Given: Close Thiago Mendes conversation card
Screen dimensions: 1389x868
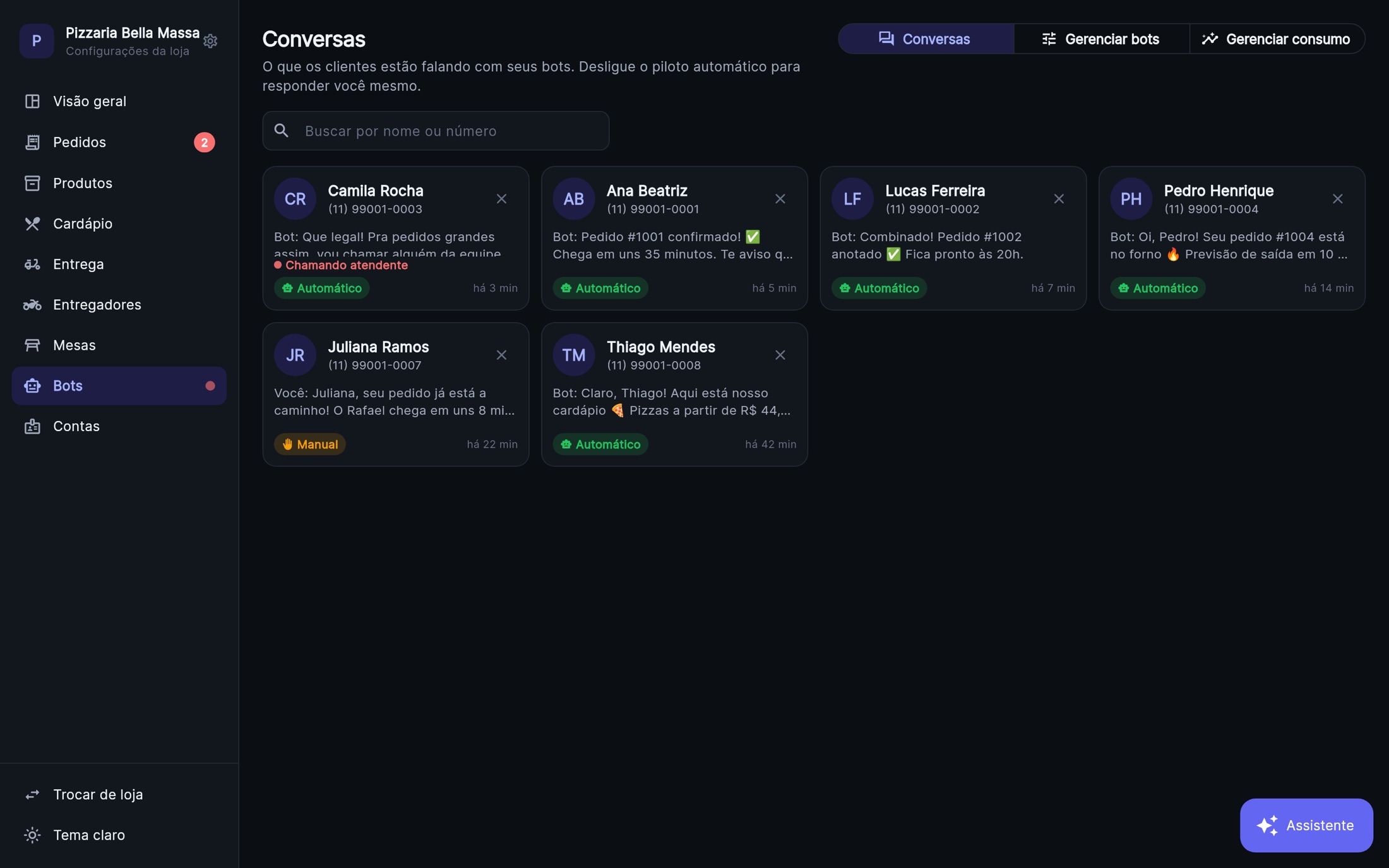Looking at the screenshot, I should pos(780,355).
